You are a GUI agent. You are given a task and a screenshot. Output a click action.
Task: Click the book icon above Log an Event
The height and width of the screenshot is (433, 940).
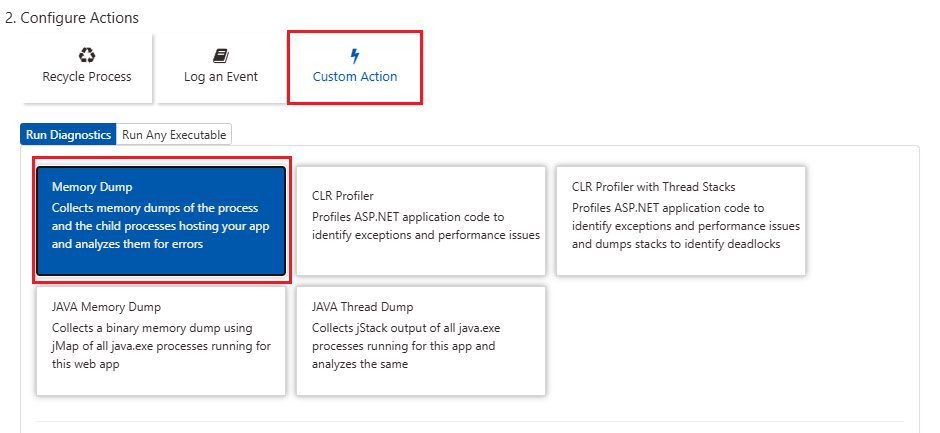221,56
